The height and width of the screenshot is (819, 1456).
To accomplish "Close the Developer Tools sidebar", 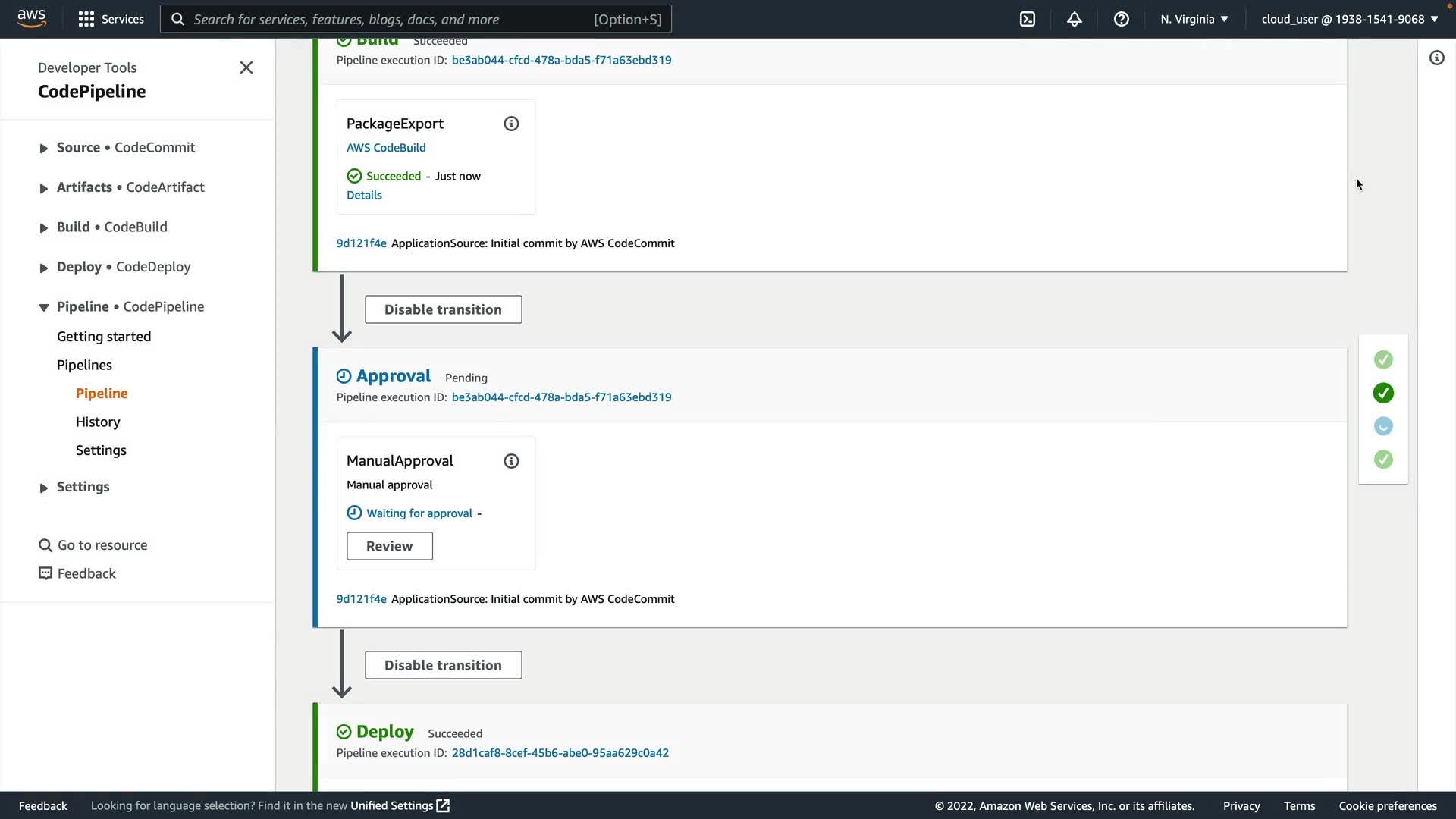I will point(246,67).
